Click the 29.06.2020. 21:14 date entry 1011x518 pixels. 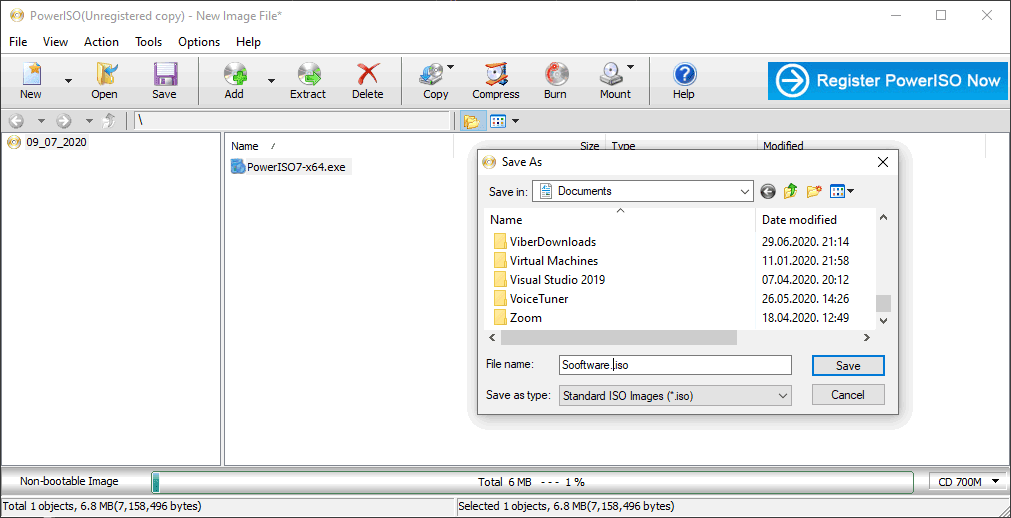coord(805,242)
